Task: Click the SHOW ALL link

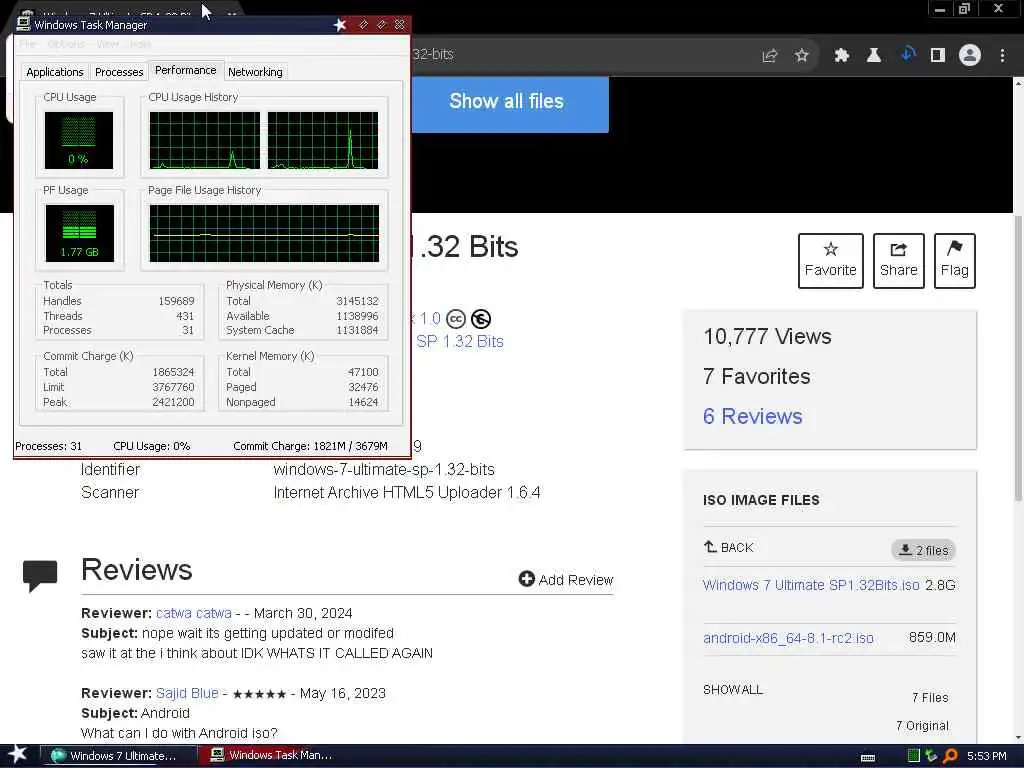Action: (733, 690)
